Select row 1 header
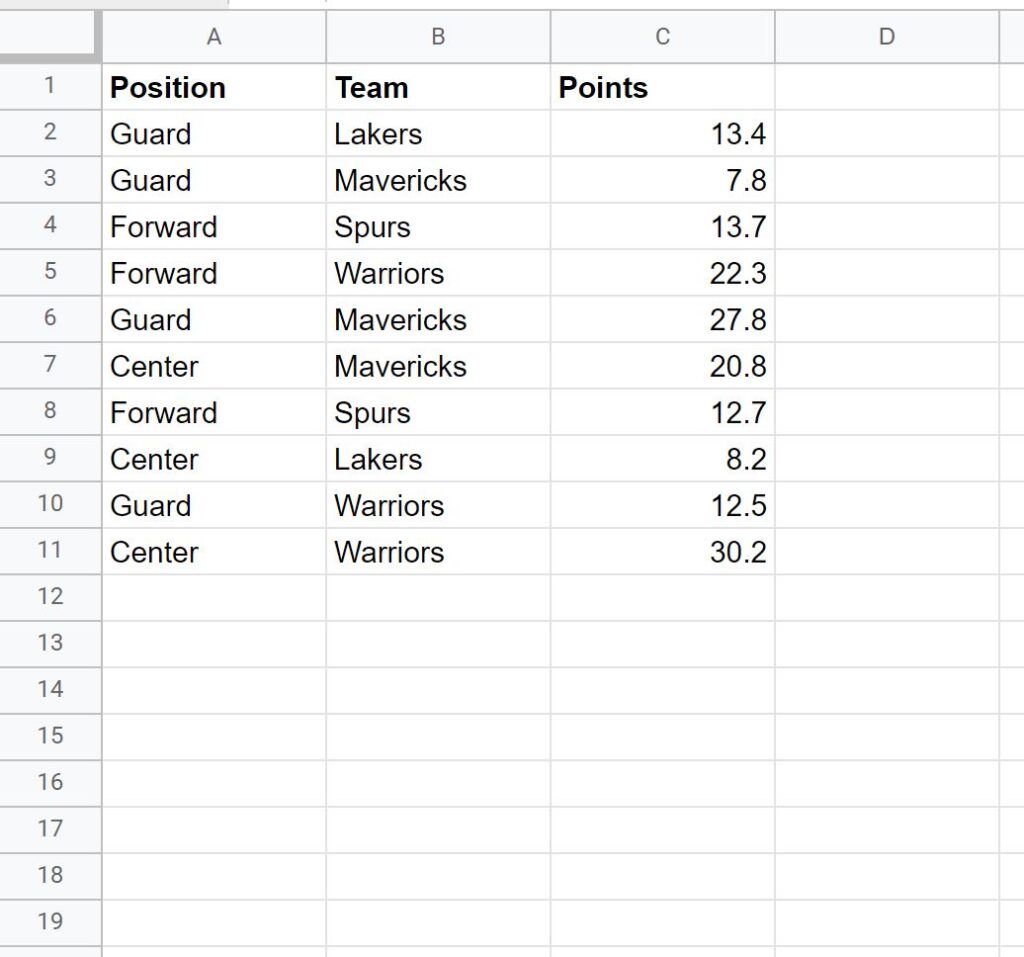The height and width of the screenshot is (957, 1024). coord(50,87)
